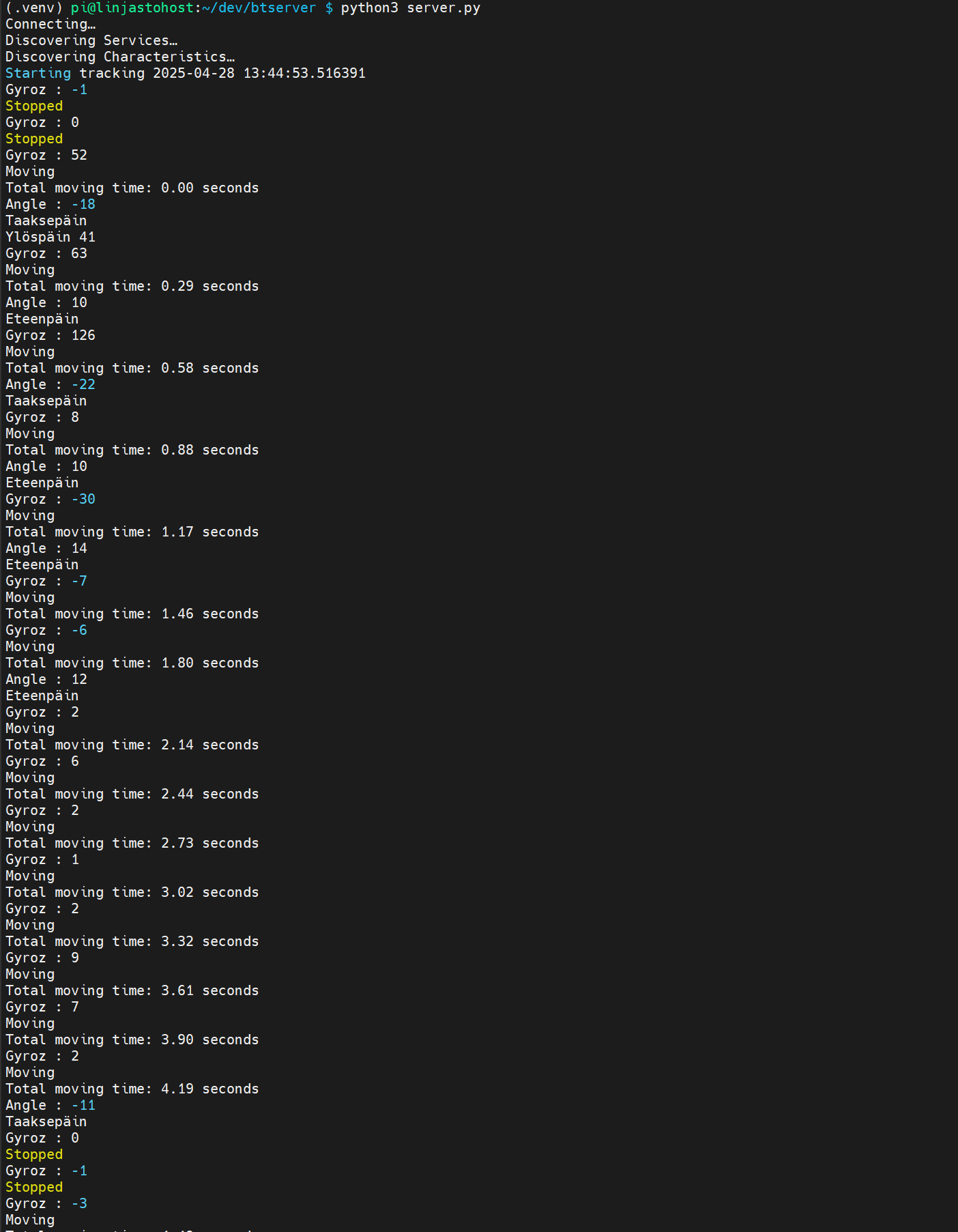This screenshot has height=1232, width=958.
Task: Click the python3 server.py command text
Action: (x=411, y=8)
